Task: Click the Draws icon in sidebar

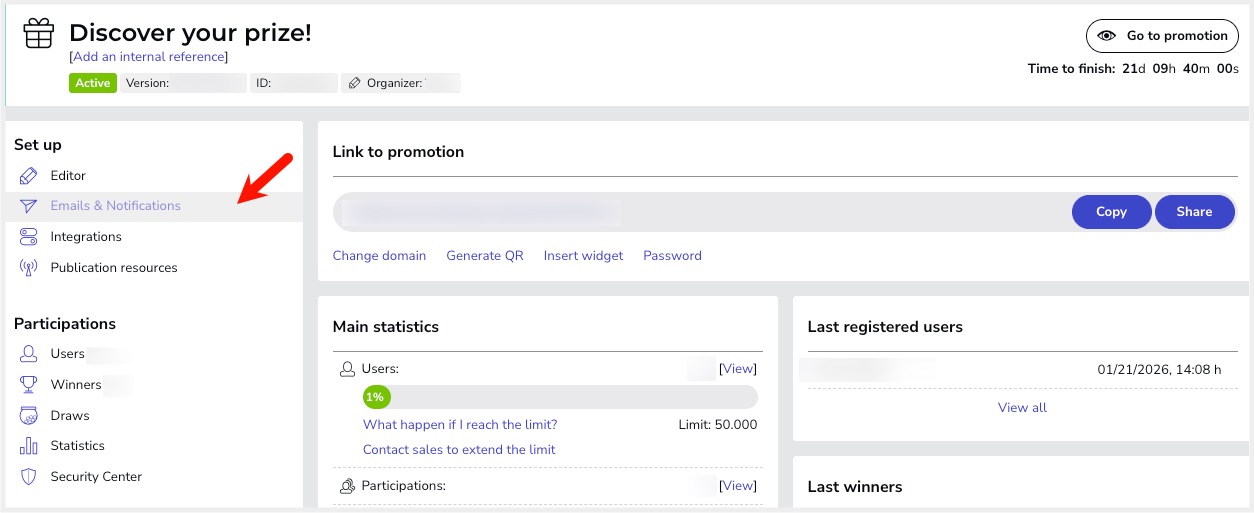Action: click(x=29, y=416)
